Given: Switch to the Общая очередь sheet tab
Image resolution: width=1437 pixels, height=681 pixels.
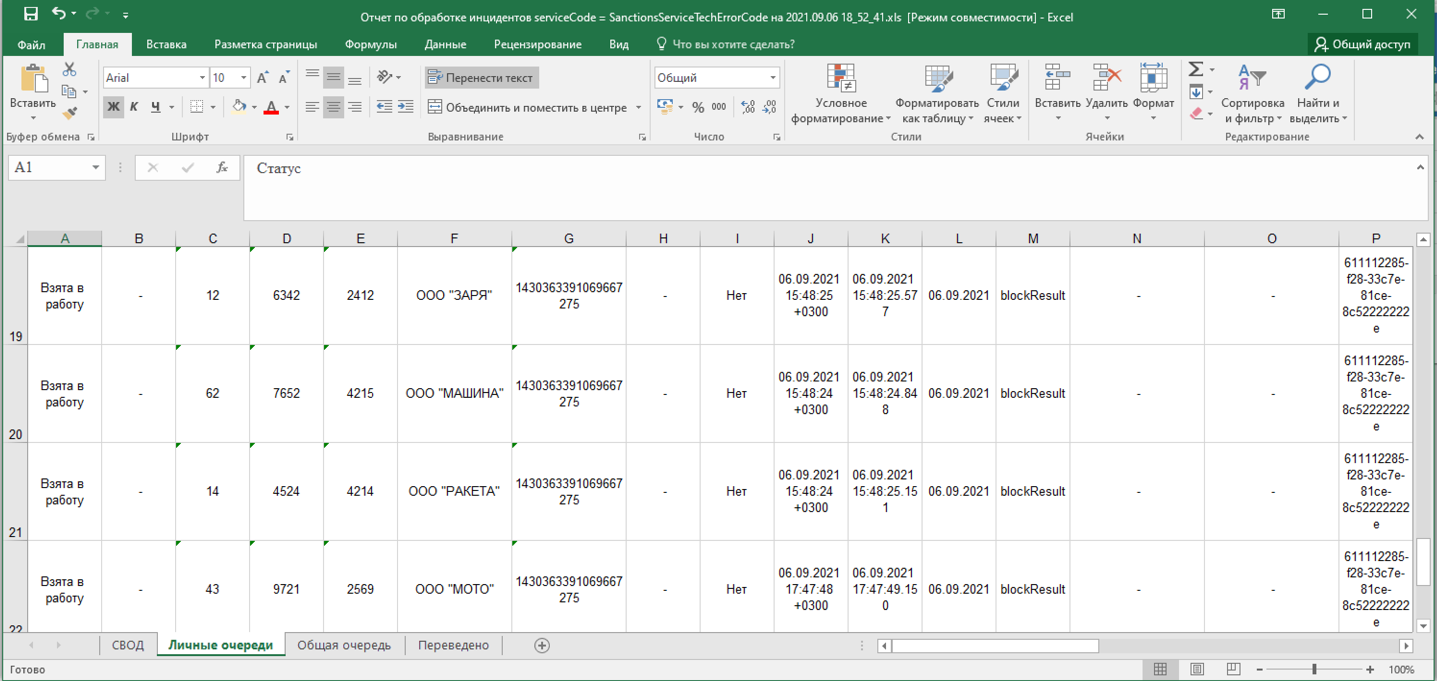Looking at the screenshot, I should pyautogui.click(x=344, y=645).
